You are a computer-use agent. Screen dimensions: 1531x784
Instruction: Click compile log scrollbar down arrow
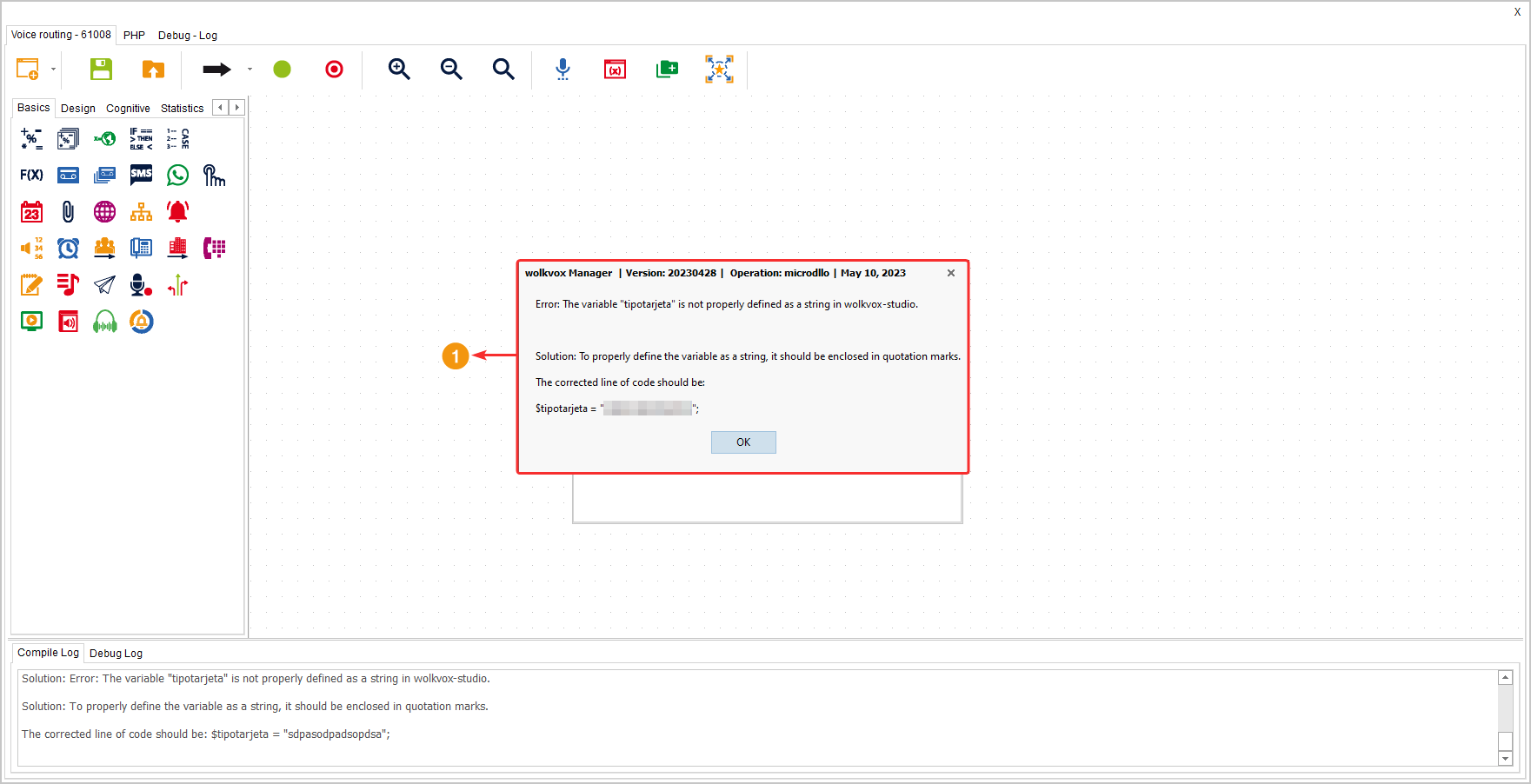tap(1506, 759)
